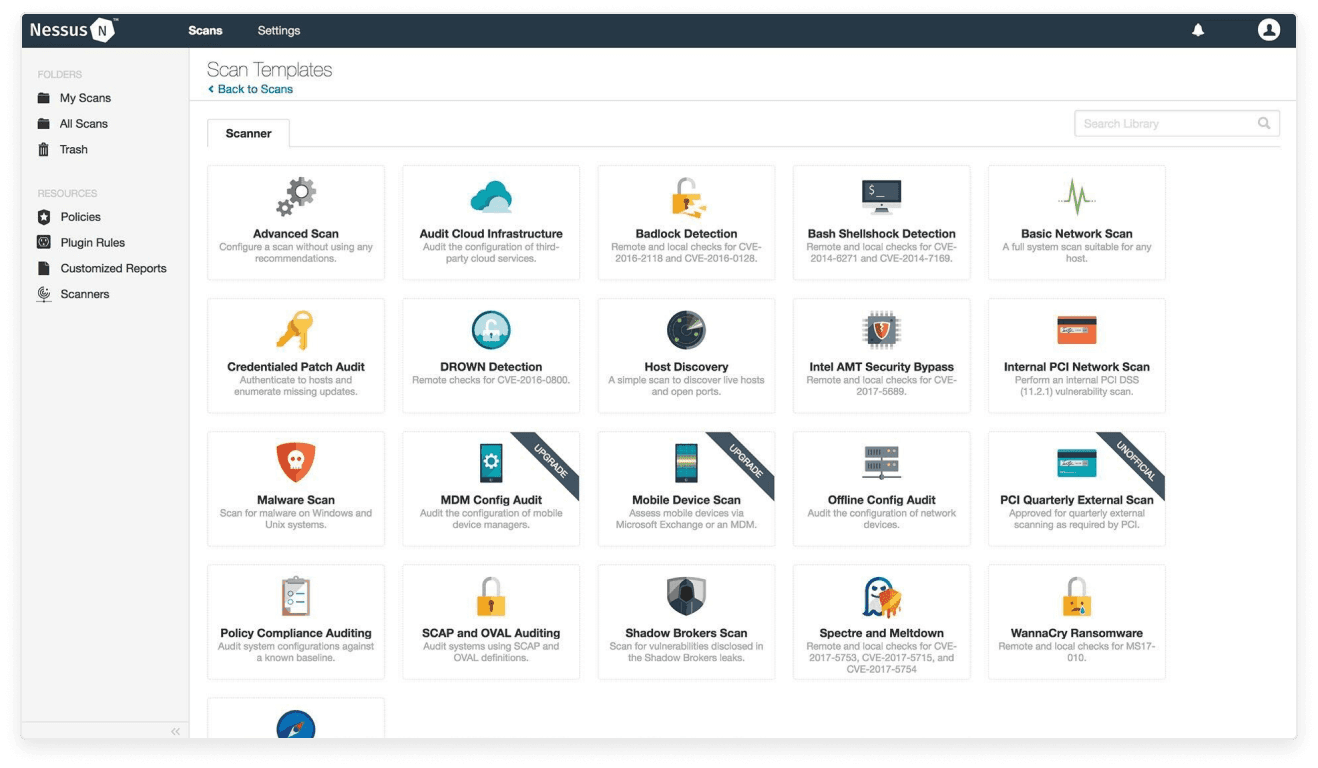1318x768 pixels.
Task: Open the WannaCry Ransomware crying lock icon
Action: click(x=1076, y=597)
